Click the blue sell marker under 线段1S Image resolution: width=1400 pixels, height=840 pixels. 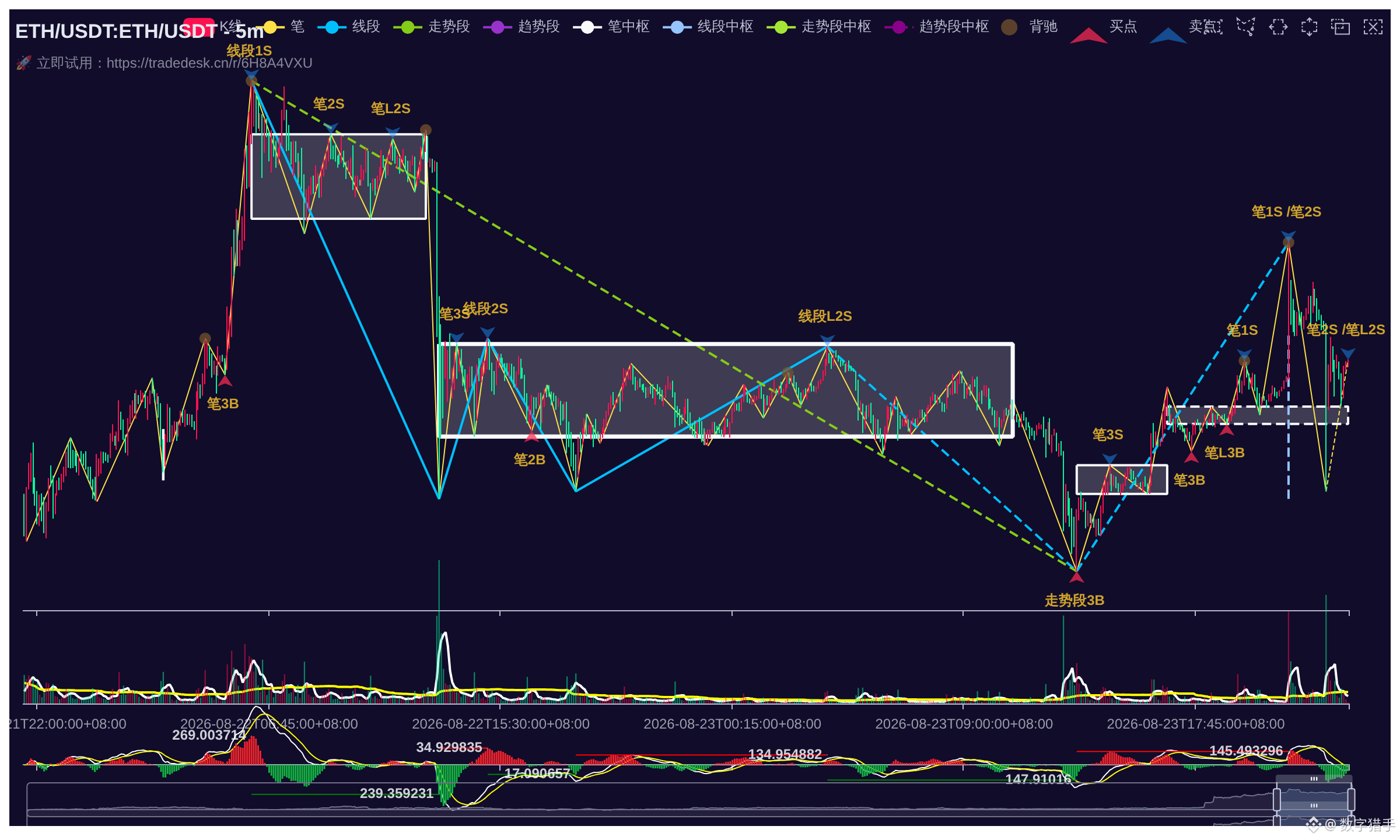[x=251, y=75]
